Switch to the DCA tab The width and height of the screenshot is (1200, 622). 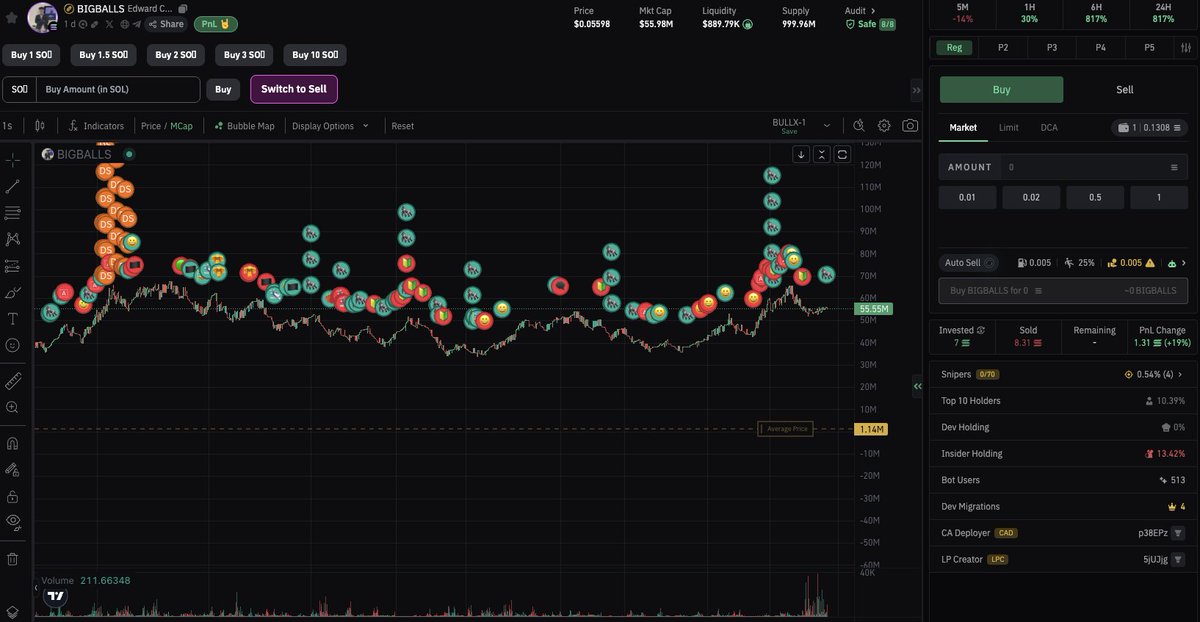click(1049, 128)
